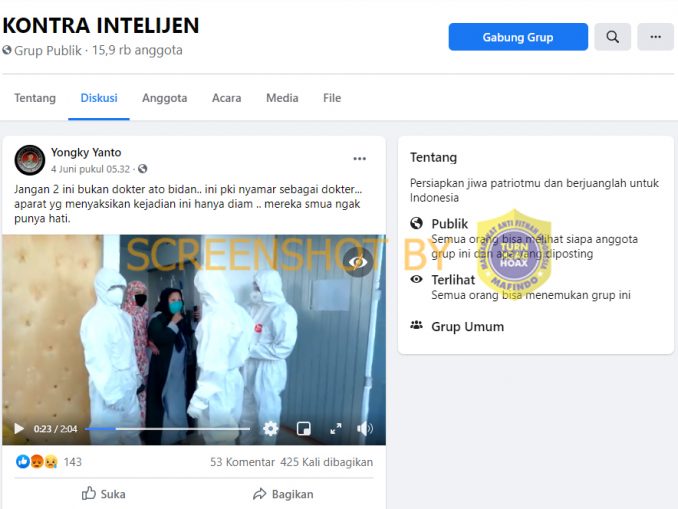This screenshot has height=509, width=678.
Task: Click the description Persiapkan jiwa patriotmu
Action: [x=534, y=190]
